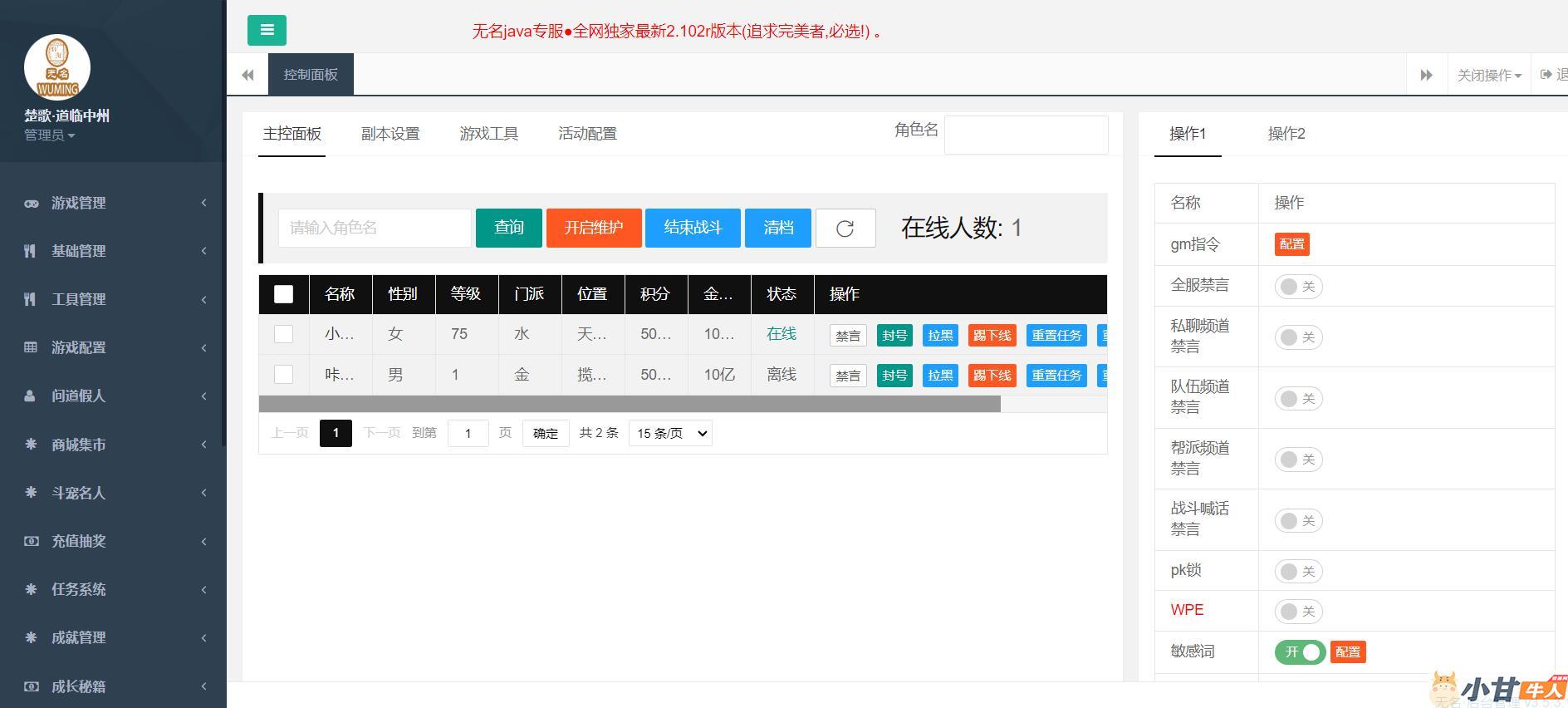
Task: Click the double right arrow tab scroller
Action: pyautogui.click(x=1426, y=75)
